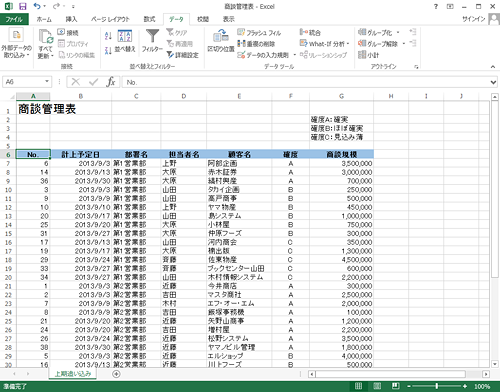Switch to Page Break Preview in status bar

[x=396, y=386]
